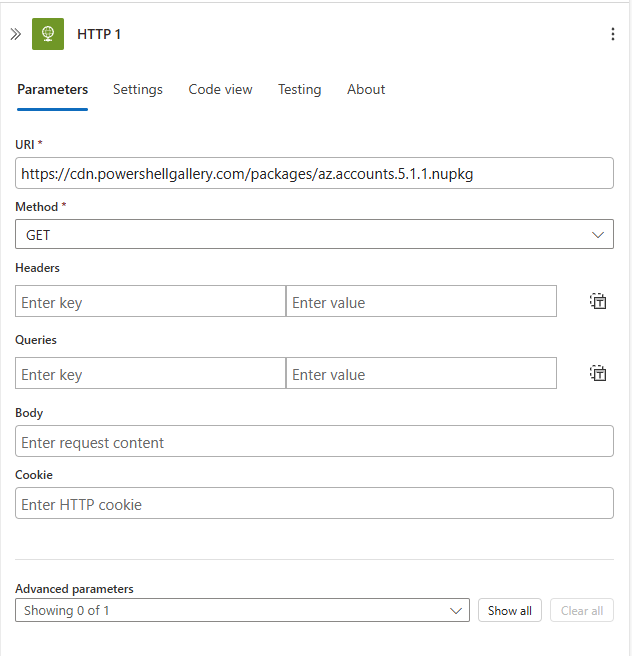Open the three-dot more options menu
The height and width of the screenshot is (656, 632).
click(613, 34)
